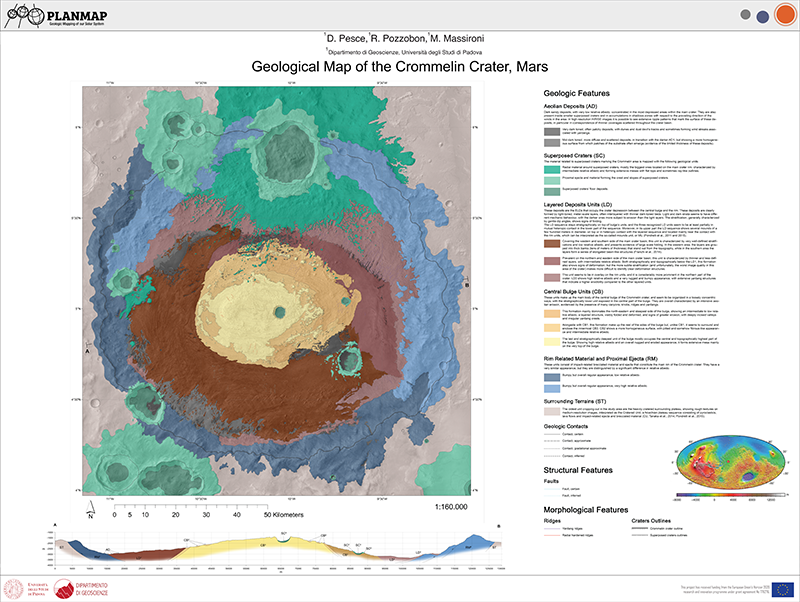The width and height of the screenshot is (800, 602).
Task: Click the 'Craters Outlines' subheading
Action: (x=651, y=521)
